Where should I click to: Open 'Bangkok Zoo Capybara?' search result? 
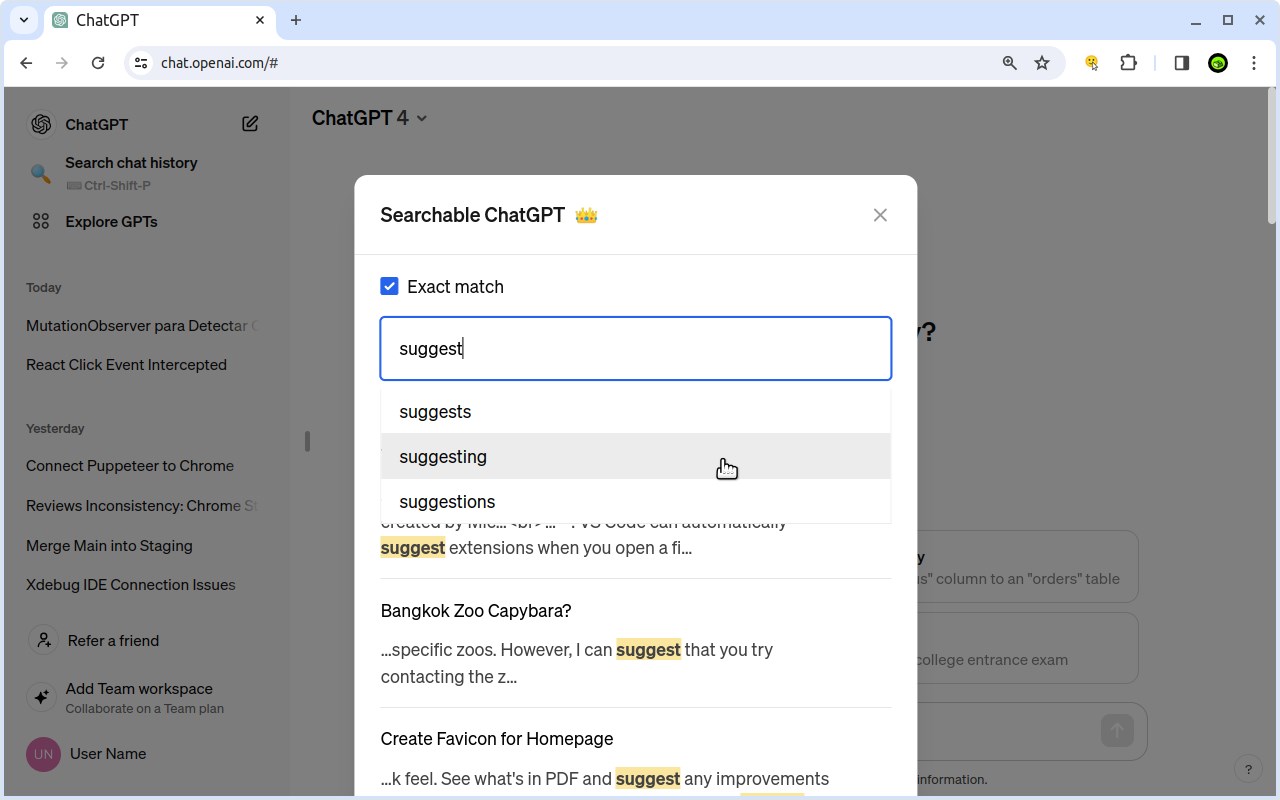pos(476,611)
